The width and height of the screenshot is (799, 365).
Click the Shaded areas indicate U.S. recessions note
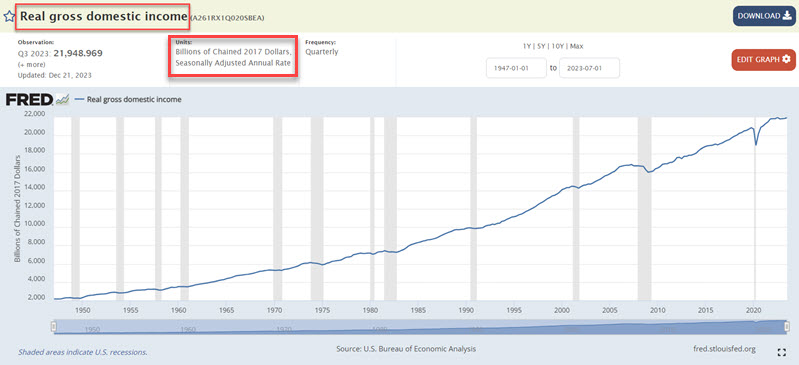click(x=83, y=352)
